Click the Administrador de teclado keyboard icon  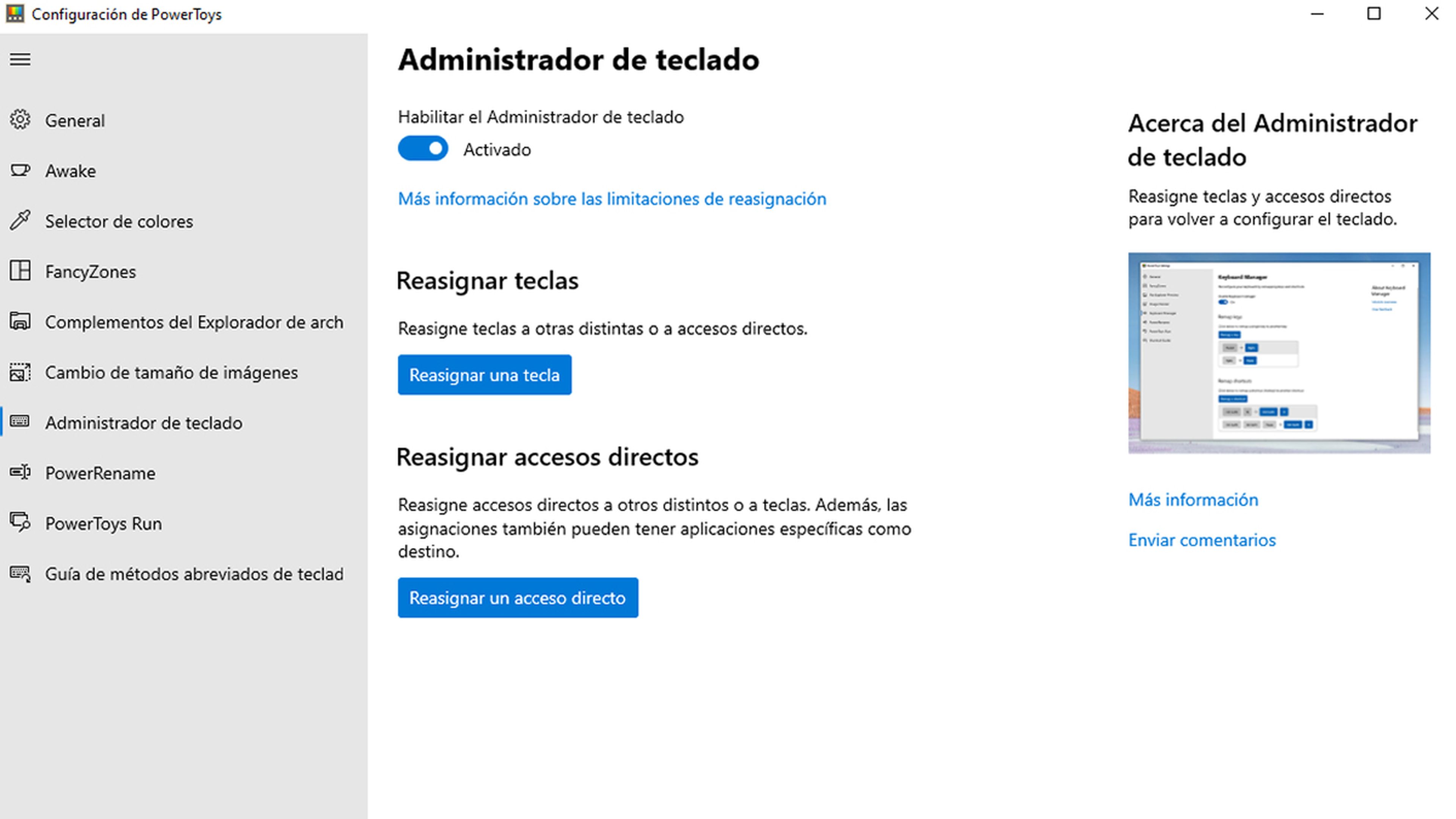pyautogui.click(x=20, y=422)
